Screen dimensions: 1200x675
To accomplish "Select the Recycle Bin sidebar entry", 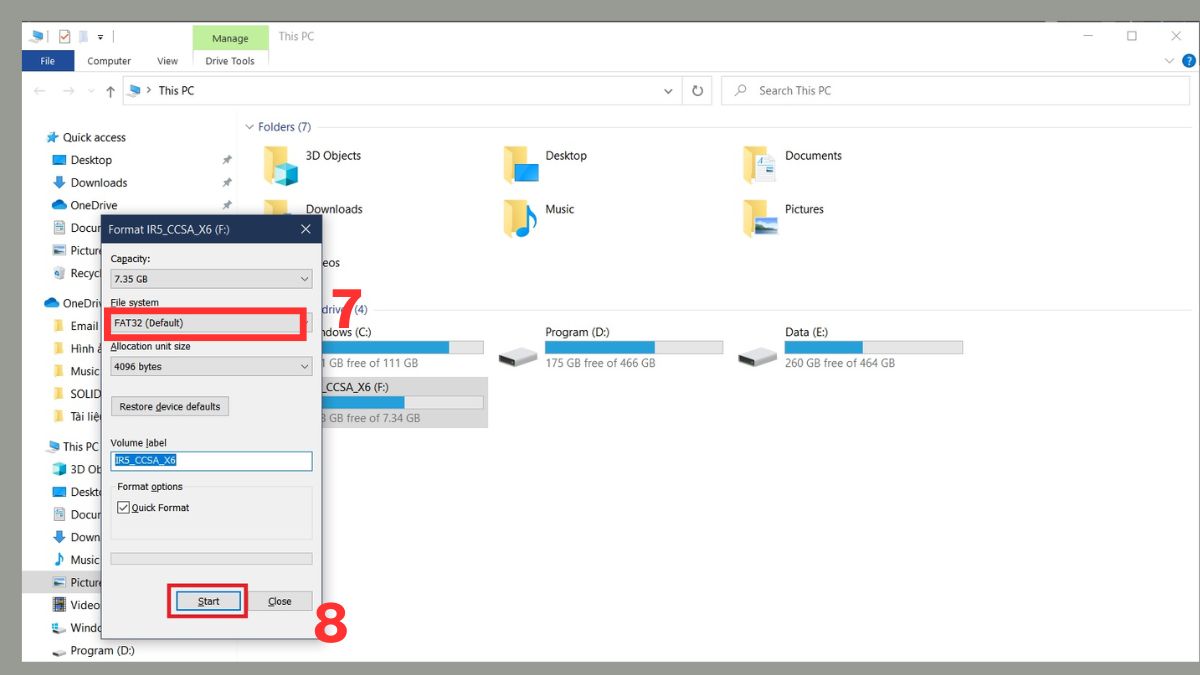I will point(77,273).
